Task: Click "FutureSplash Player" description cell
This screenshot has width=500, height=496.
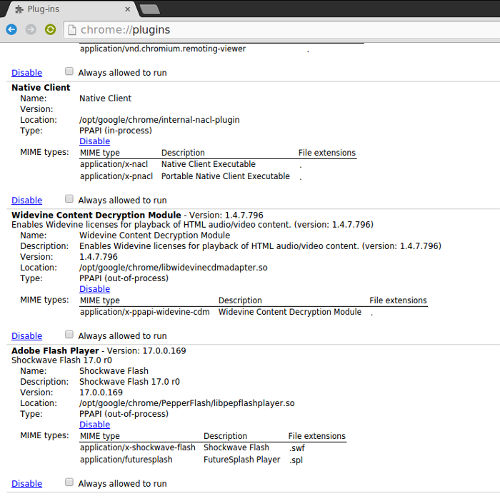Action: (x=242, y=459)
